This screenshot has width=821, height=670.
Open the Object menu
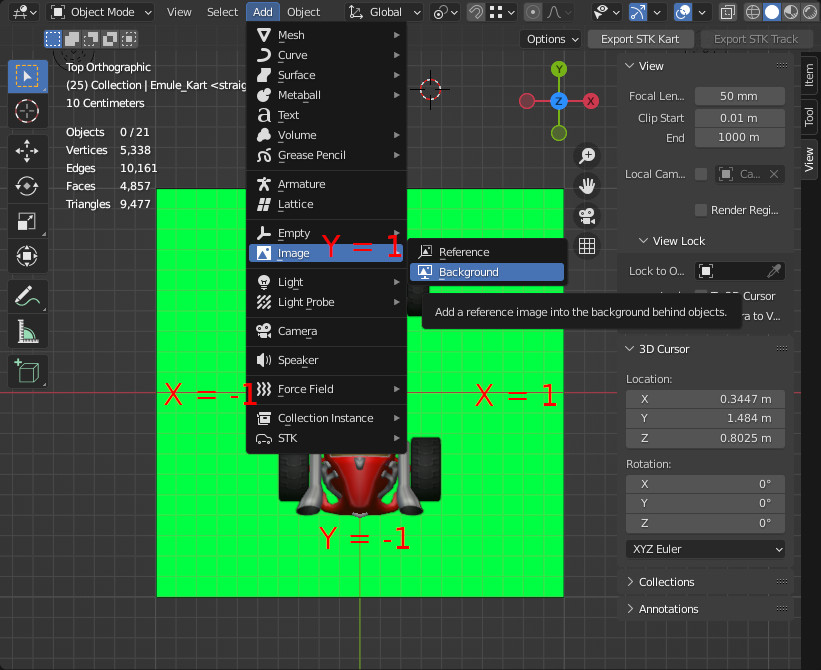pyautogui.click(x=303, y=12)
